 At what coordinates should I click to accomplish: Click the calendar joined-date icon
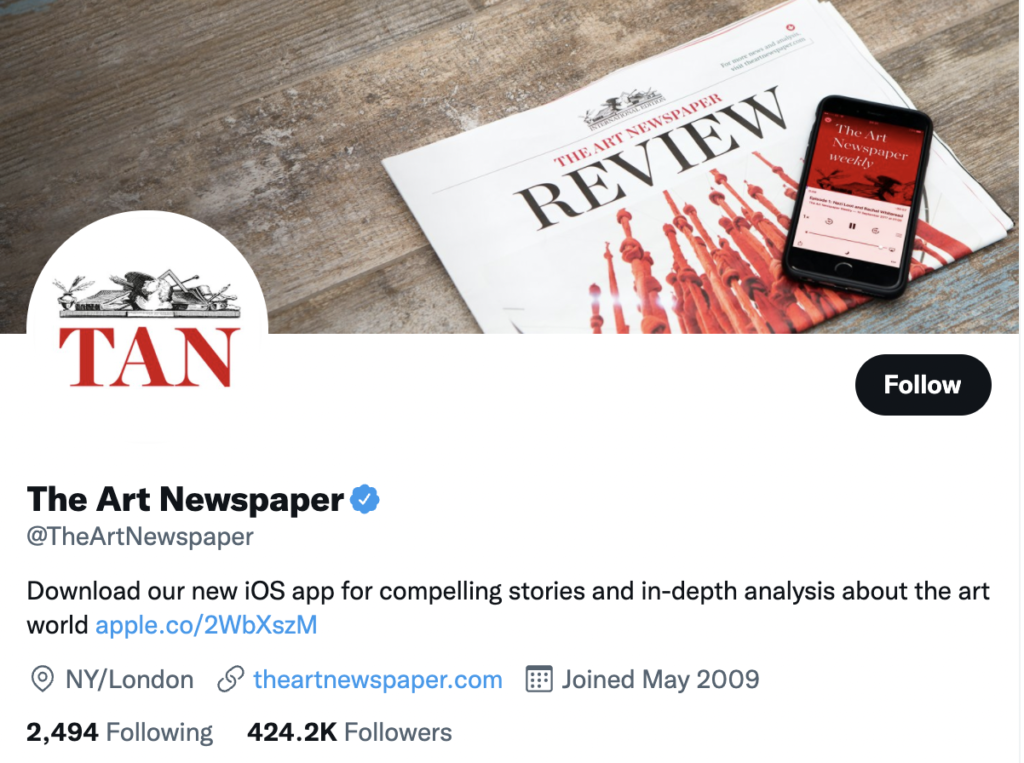point(539,679)
